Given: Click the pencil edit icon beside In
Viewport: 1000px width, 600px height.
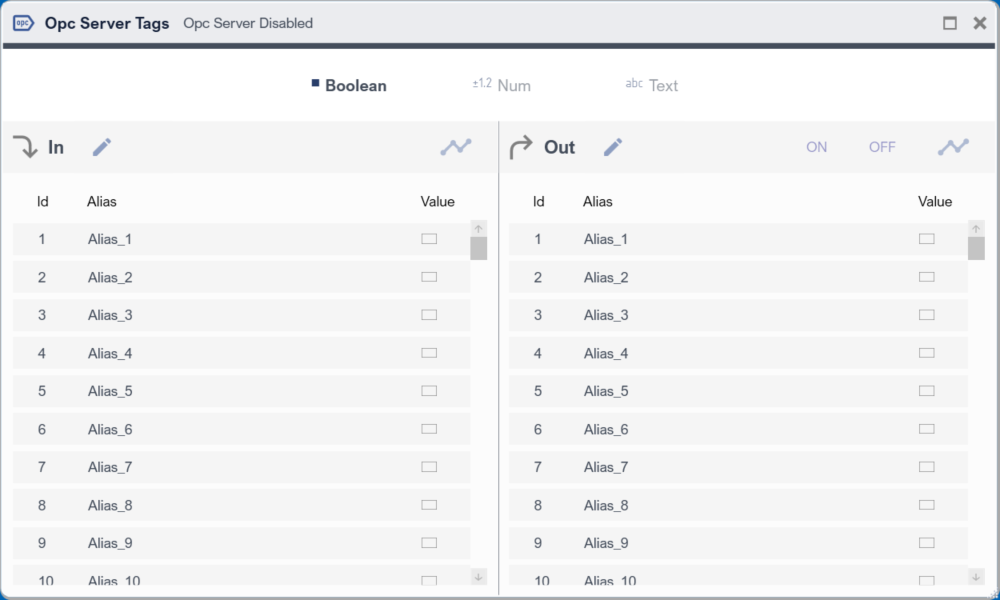Looking at the screenshot, I should click(x=102, y=148).
